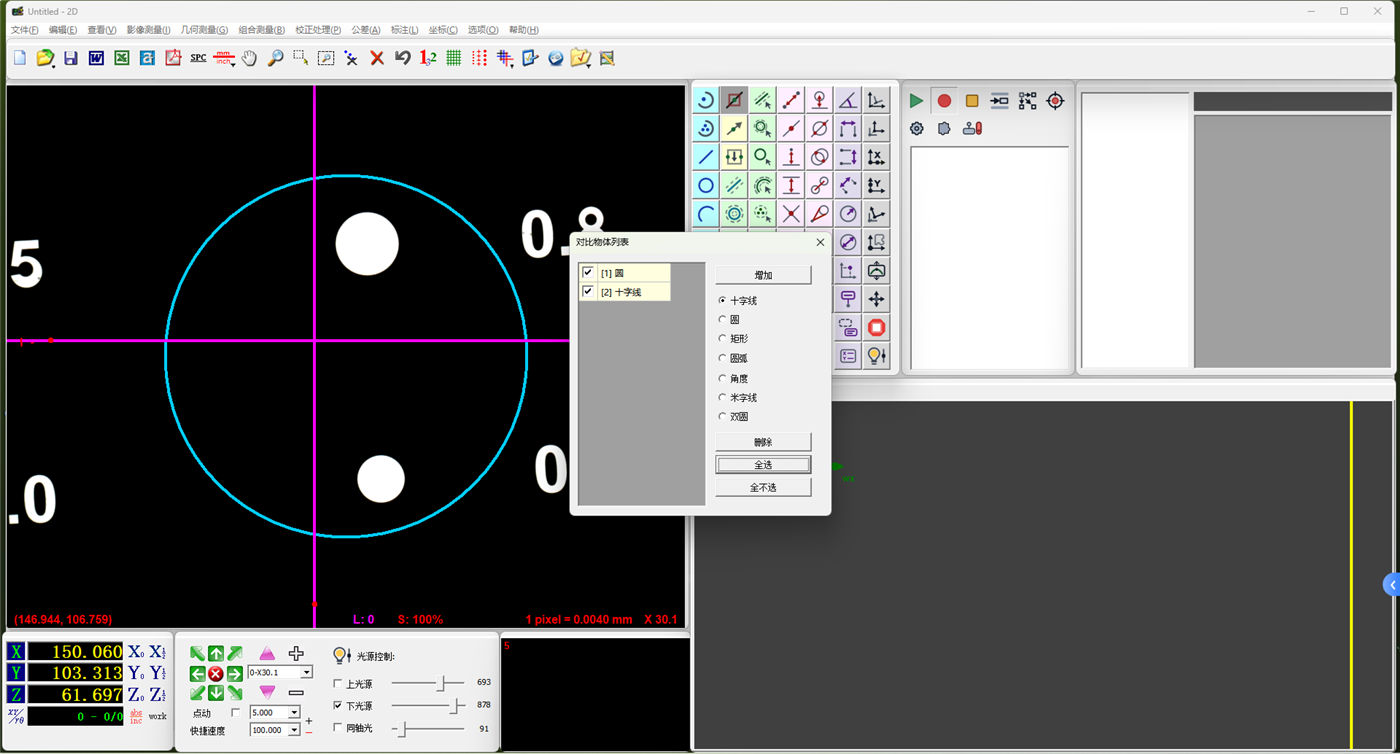Viewport: 1400px width, 754px height.
Task: Select the 矩形 radio option
Action: pos(723,339)
